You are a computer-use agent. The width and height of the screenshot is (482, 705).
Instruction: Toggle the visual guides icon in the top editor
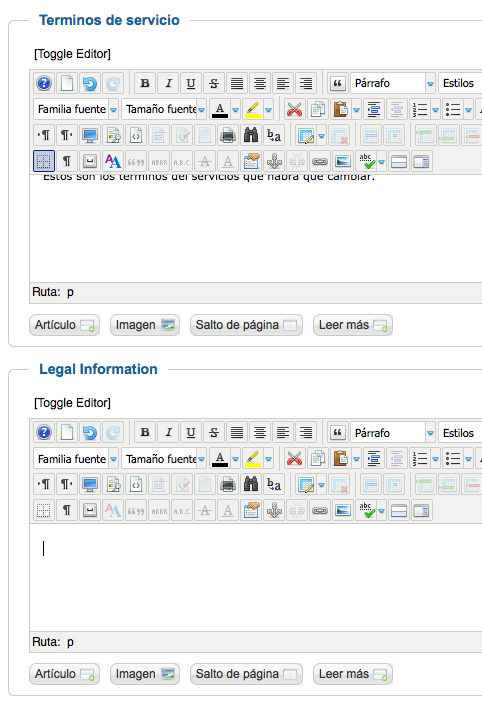coord(44,161)
